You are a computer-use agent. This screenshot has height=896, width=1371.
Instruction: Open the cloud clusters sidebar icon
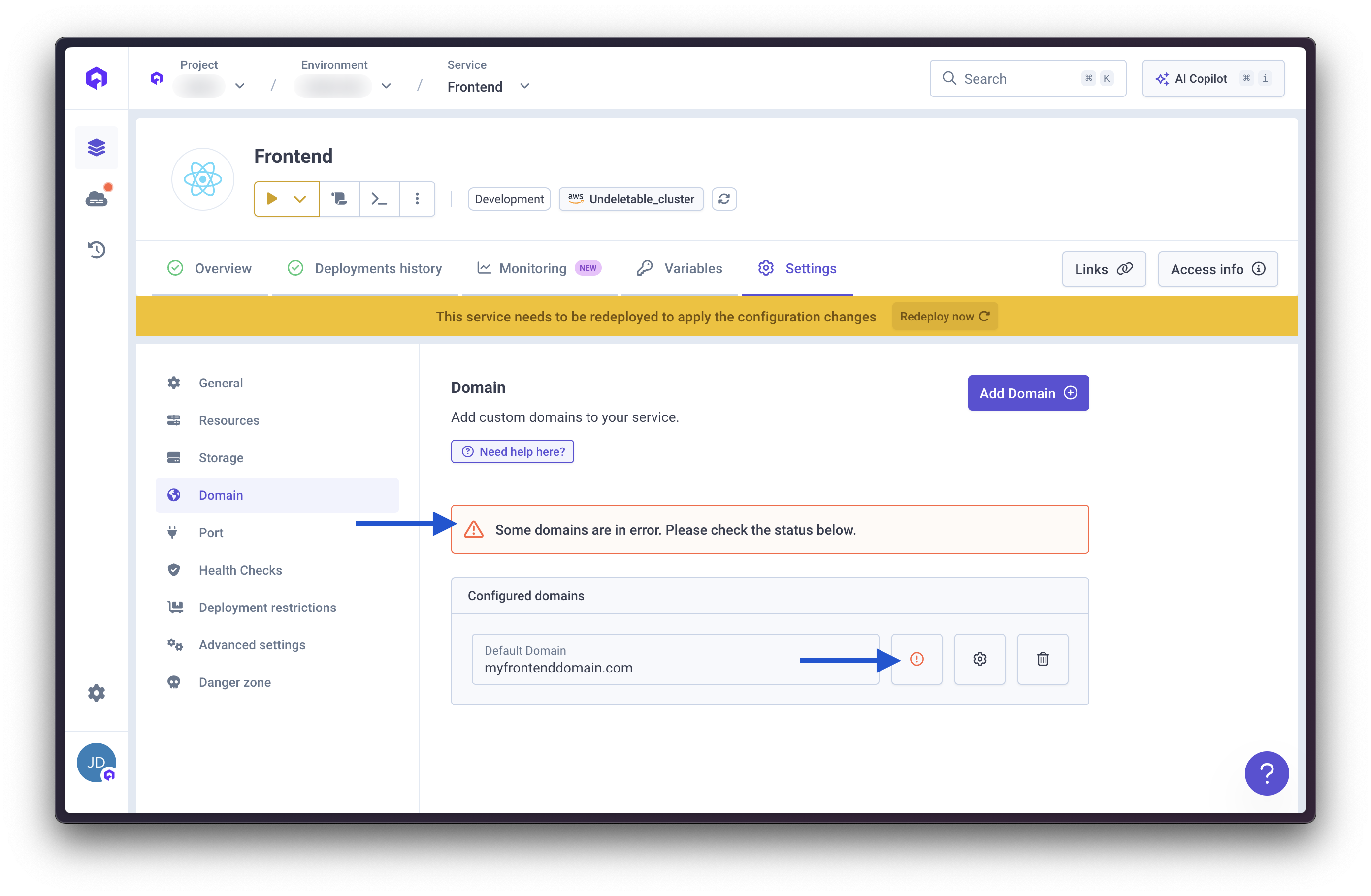tap(96, 199)
